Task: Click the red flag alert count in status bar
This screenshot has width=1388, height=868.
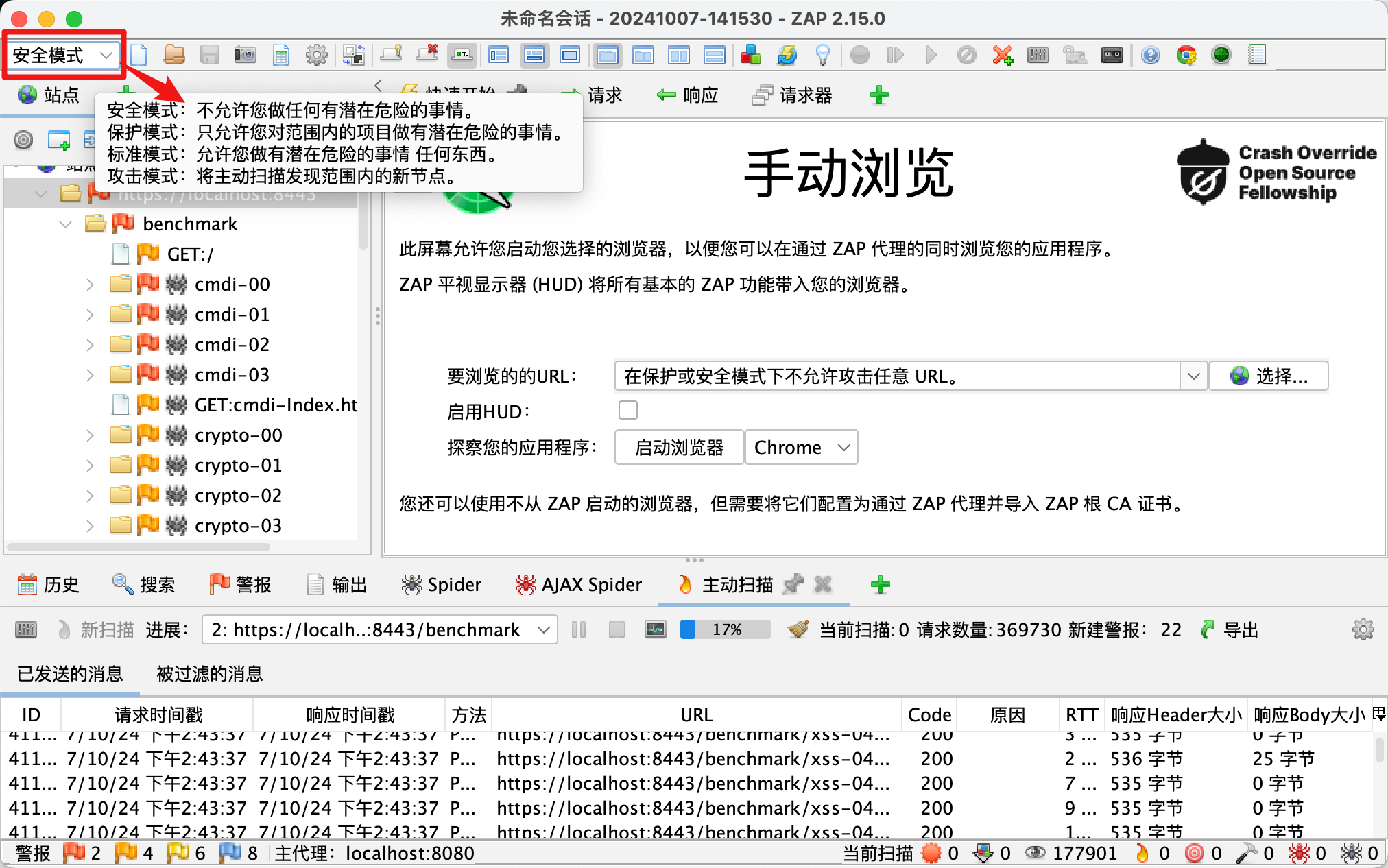Action: [x=82, y=853]
